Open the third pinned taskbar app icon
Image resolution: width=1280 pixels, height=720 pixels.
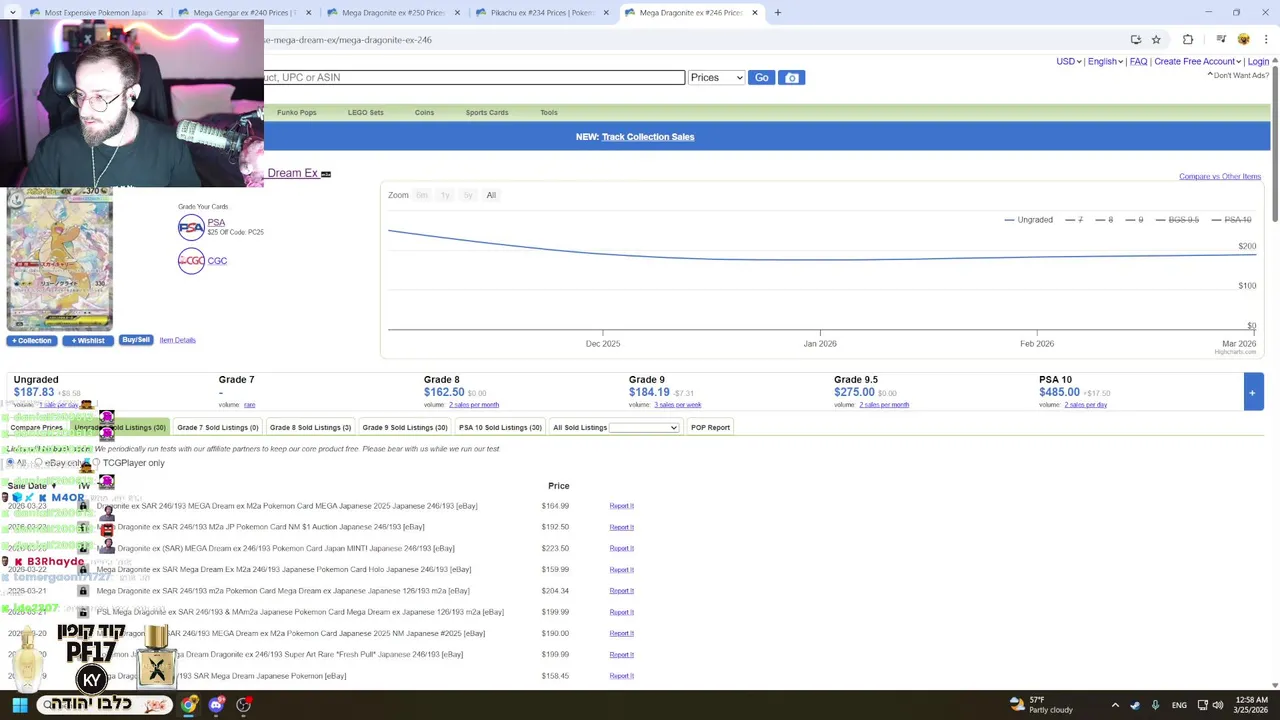coord(243,705)
